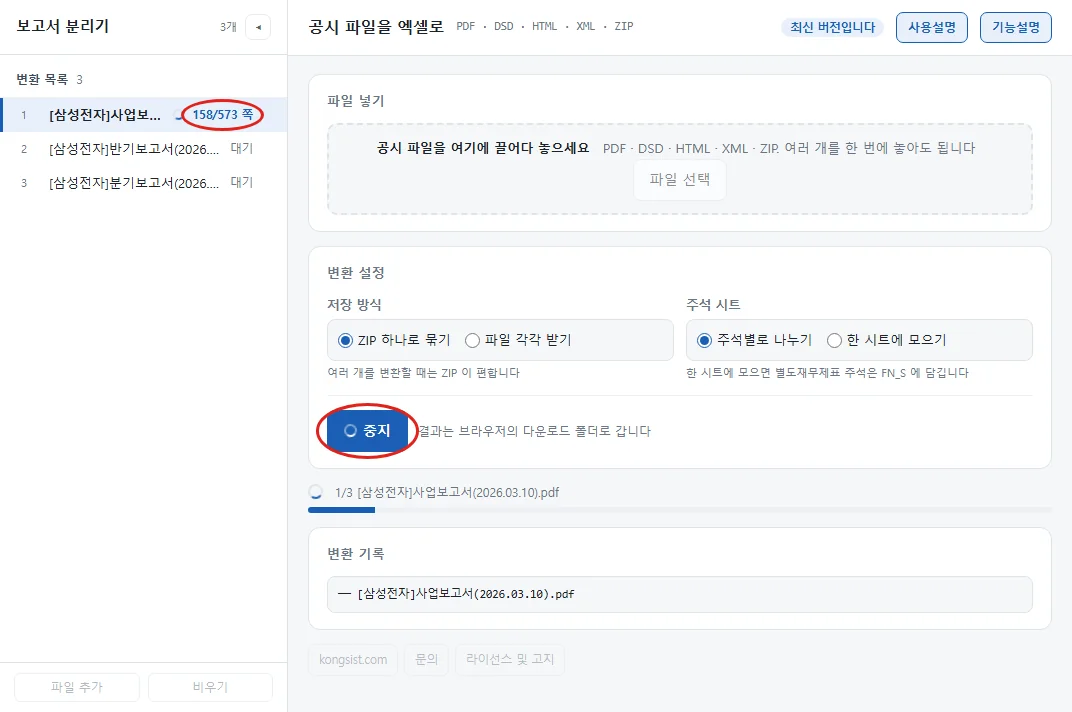Viewport: 1072px width, 712px height.
Task: Click the spinner icon beside 158/573 쪽
Action: pyautogui.click(x=180, y=115)
